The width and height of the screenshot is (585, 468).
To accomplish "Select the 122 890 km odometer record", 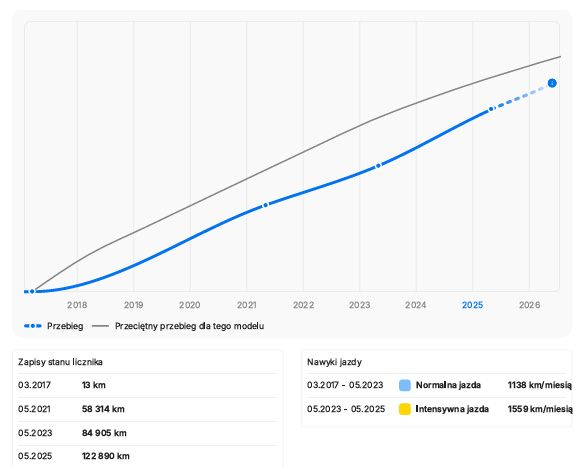I will pos(106,456).
